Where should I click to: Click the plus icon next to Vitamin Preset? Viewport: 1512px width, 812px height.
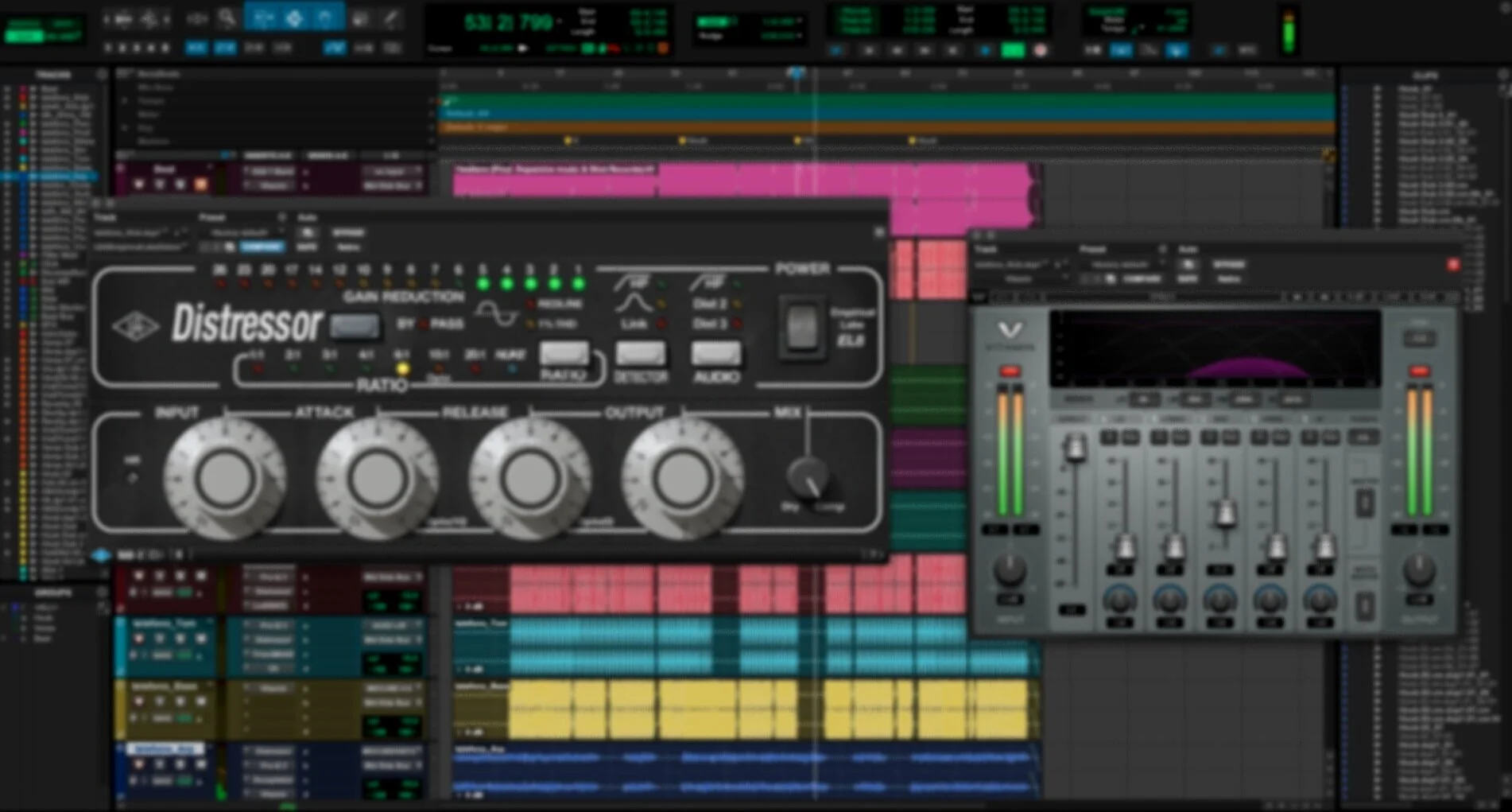point(1162,249)
